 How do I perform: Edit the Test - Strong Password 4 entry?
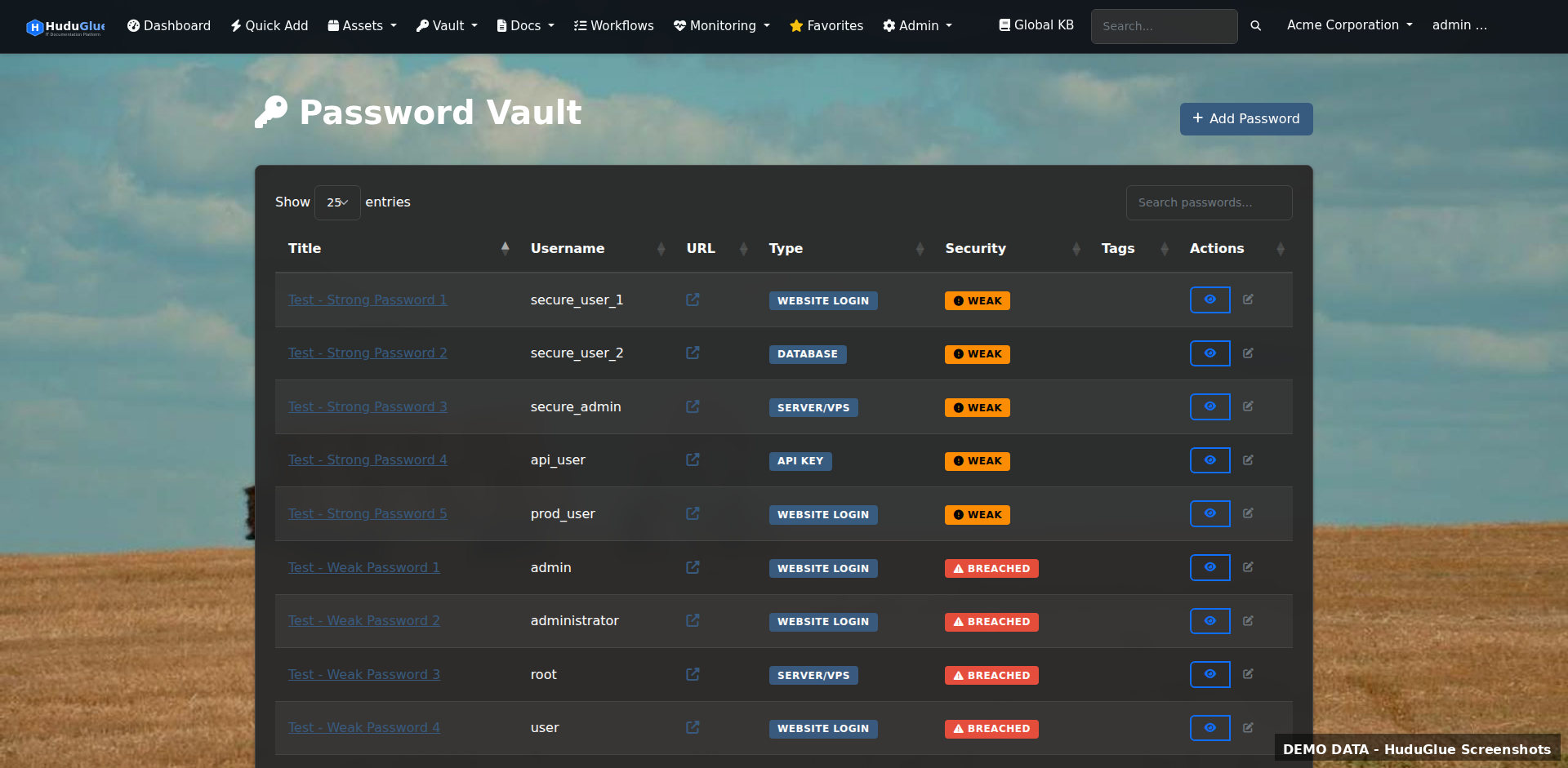tap(1249, 459)
